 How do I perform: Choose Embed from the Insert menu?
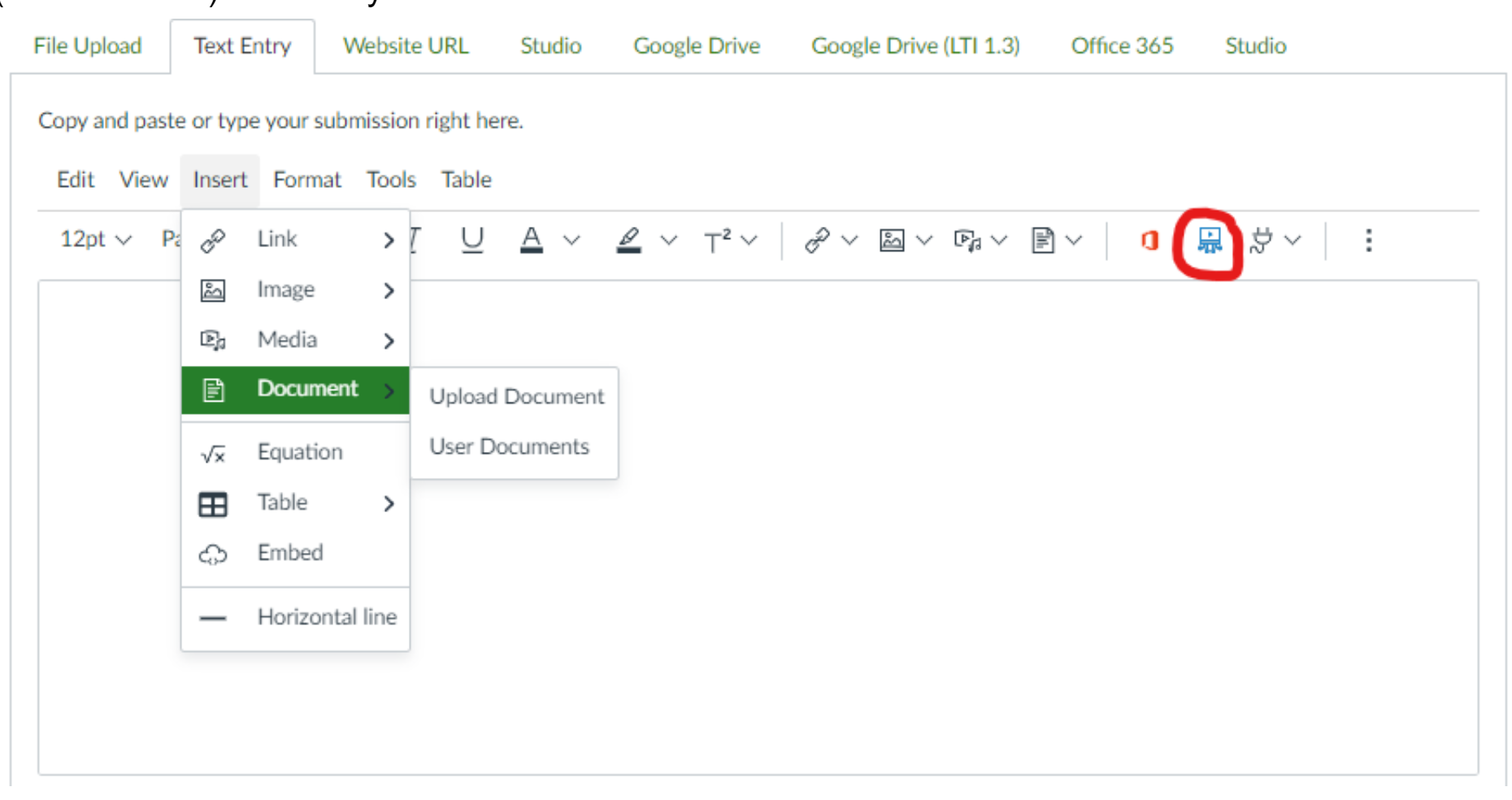[296, 553]
